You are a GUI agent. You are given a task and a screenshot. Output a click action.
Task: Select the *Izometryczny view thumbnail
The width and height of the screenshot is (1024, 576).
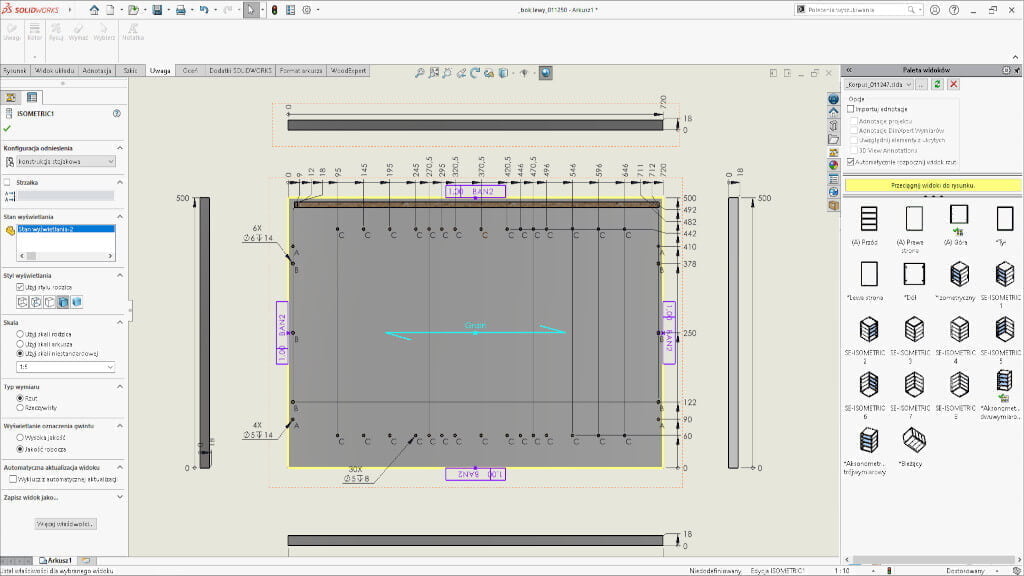pyautogui.click(x=959, y=274)
